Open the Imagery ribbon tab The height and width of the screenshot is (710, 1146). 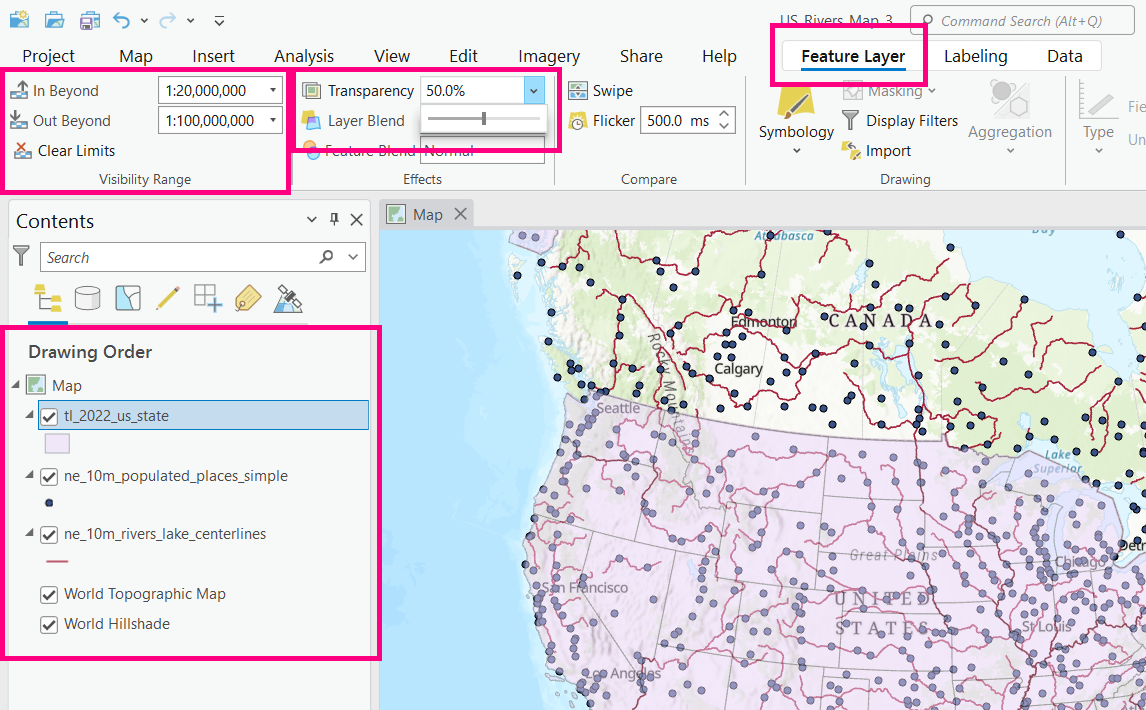tap(548, 56)
